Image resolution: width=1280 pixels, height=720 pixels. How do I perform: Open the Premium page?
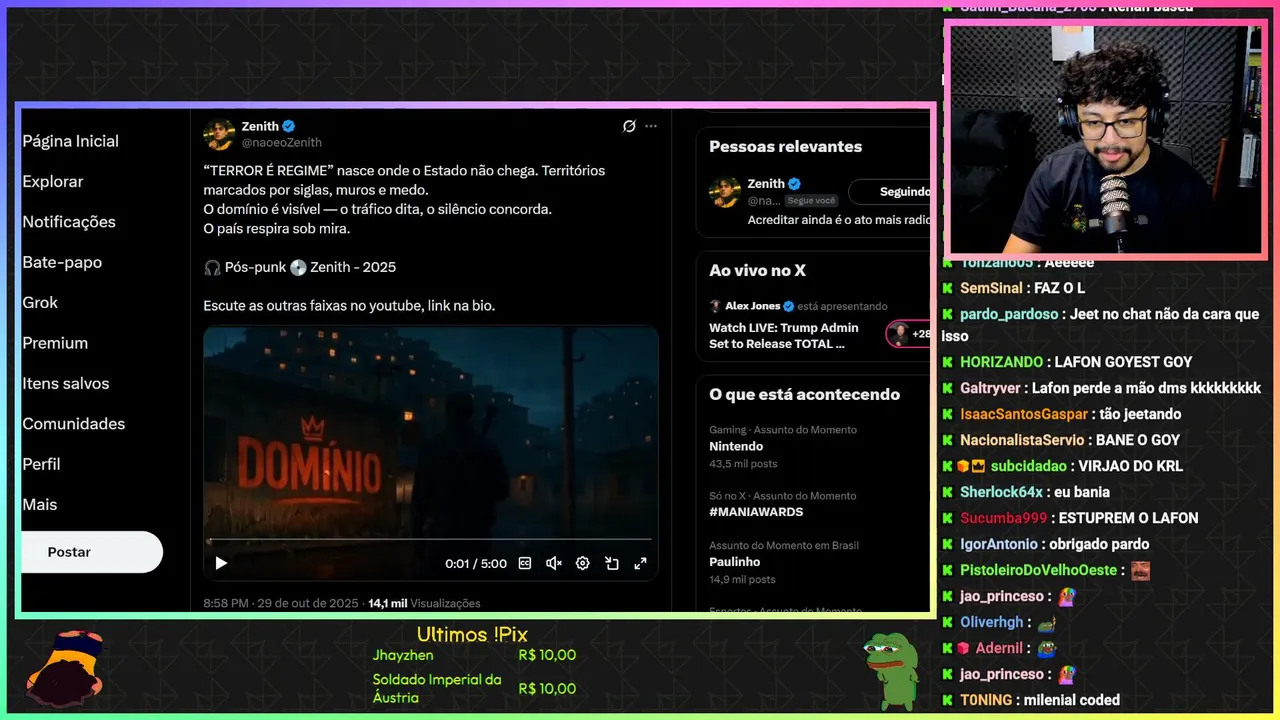55,343
